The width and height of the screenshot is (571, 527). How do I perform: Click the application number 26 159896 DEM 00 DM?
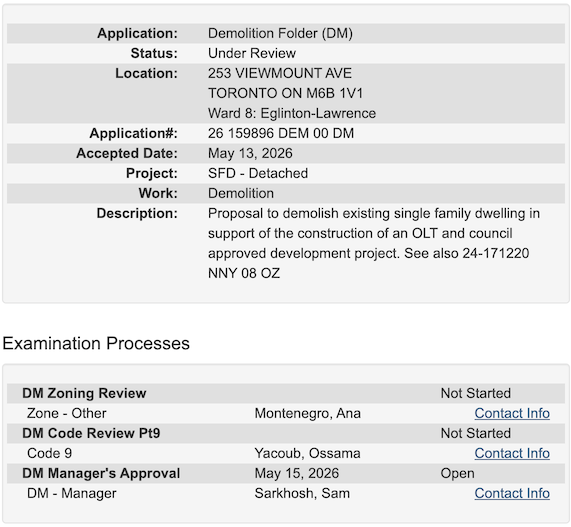[x=281, y=133]
